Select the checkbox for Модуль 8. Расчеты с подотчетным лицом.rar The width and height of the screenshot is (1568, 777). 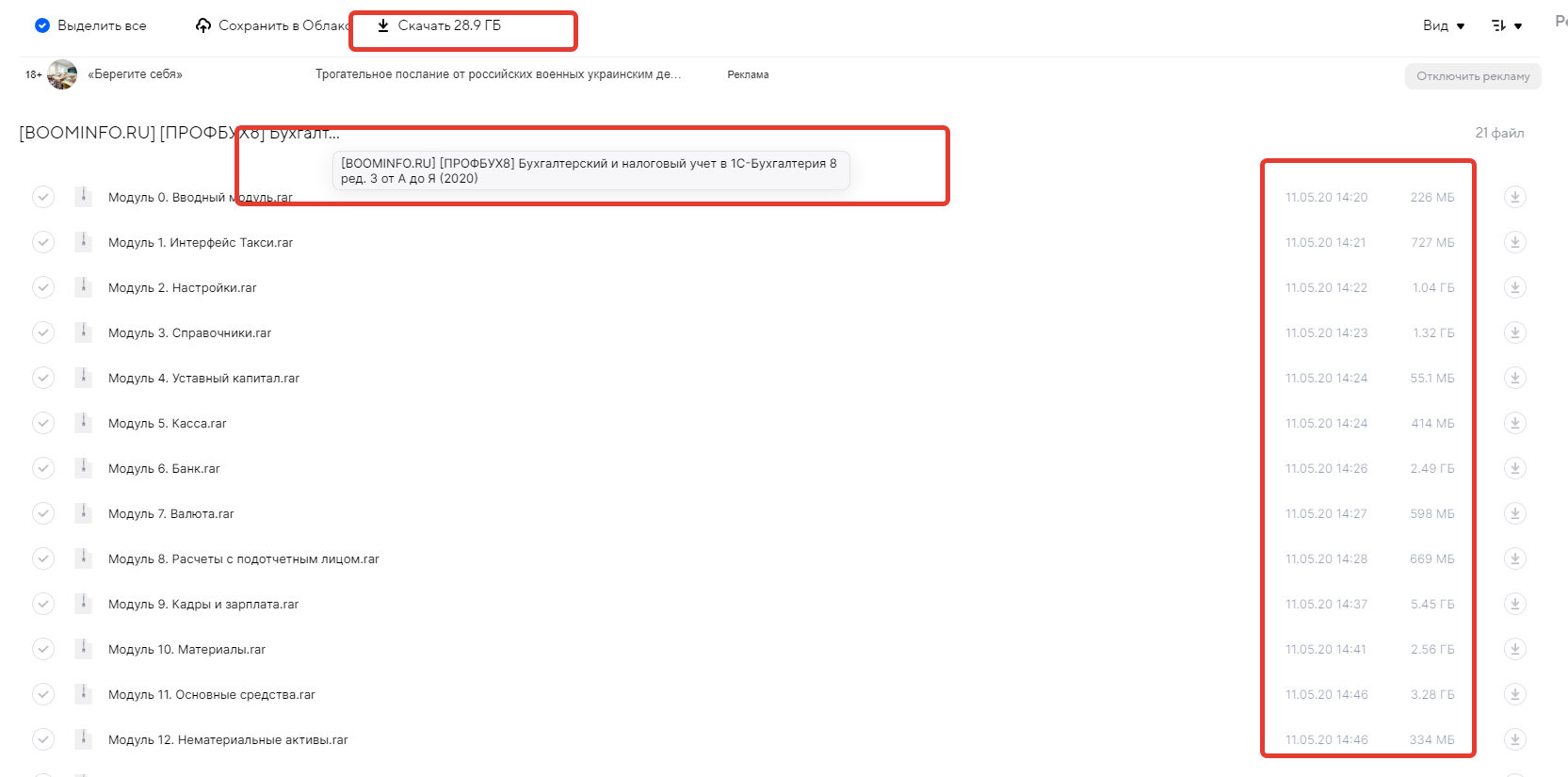tap(43, 558)
